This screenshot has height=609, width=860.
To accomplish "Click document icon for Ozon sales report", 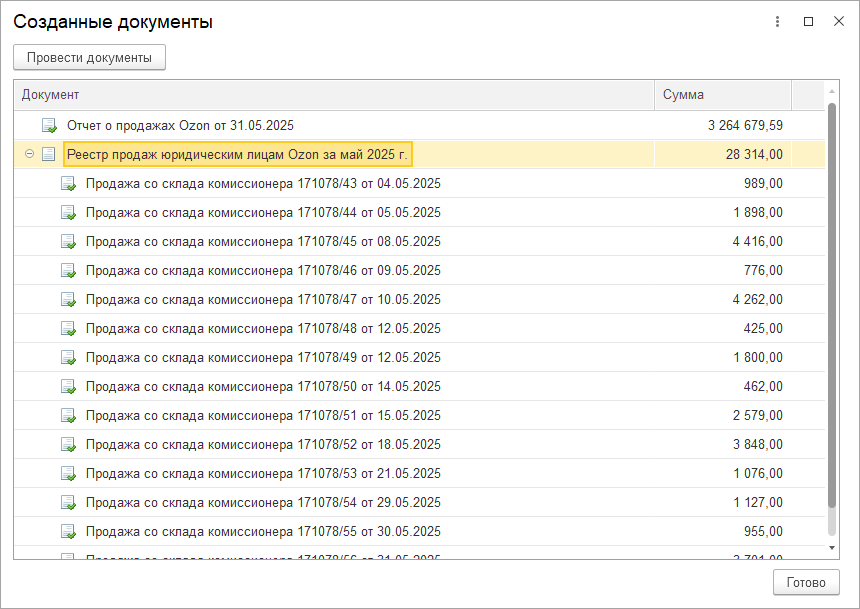I will click(x=49, y=126).
